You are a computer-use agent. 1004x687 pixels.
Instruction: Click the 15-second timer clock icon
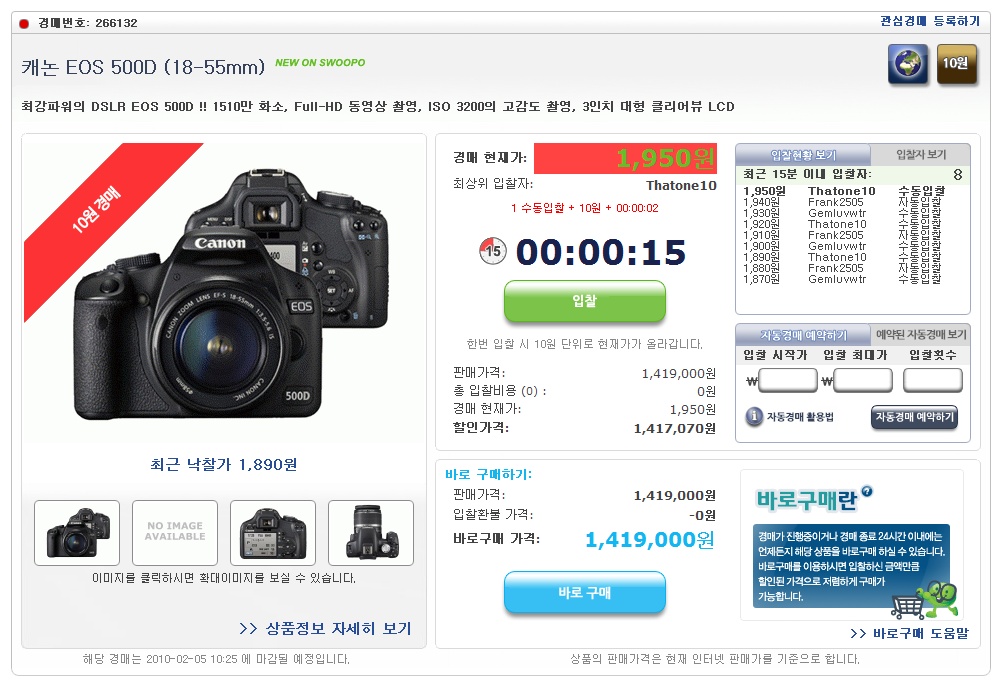coord(492,250)
